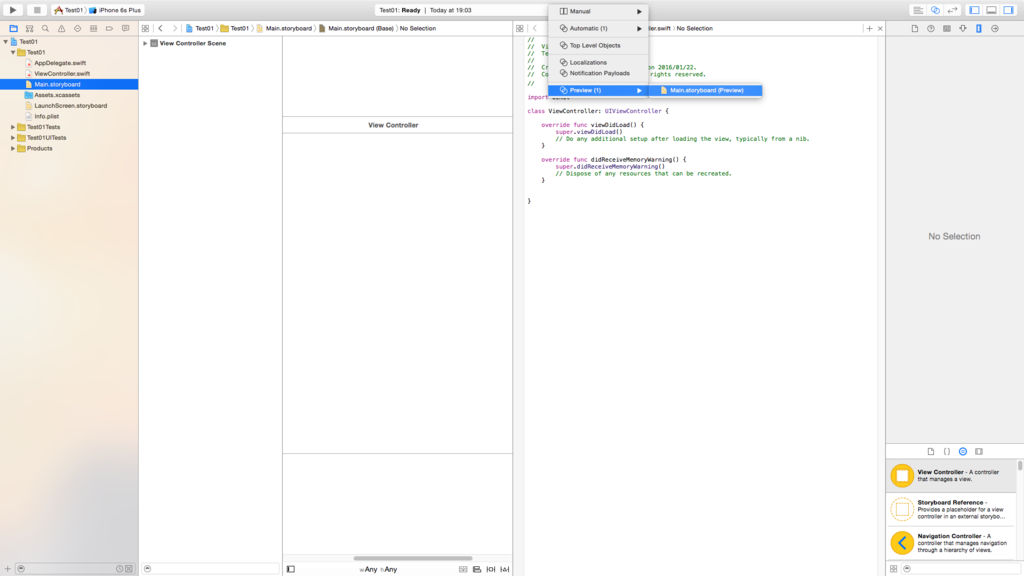Open the Stack button in canvas bar
The width and height of the screenshot is (1024, 576).
tap(463, 569)
